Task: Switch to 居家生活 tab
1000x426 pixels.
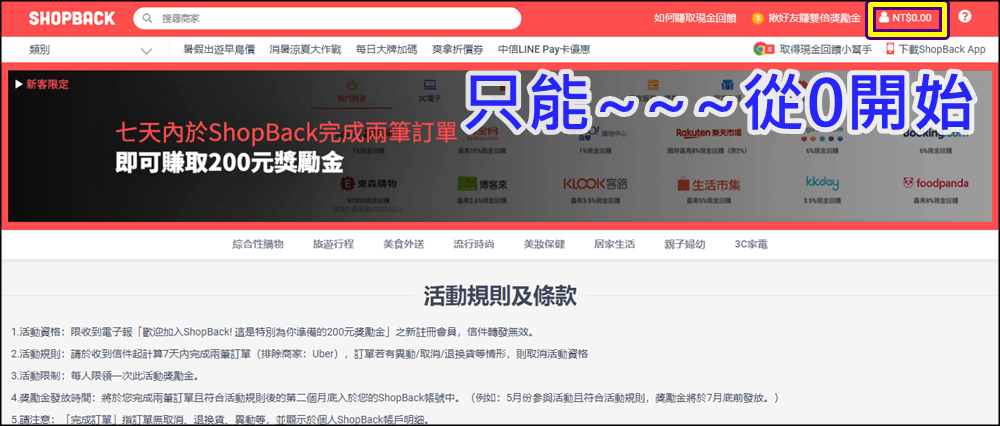Action: [x=614, y=244]
